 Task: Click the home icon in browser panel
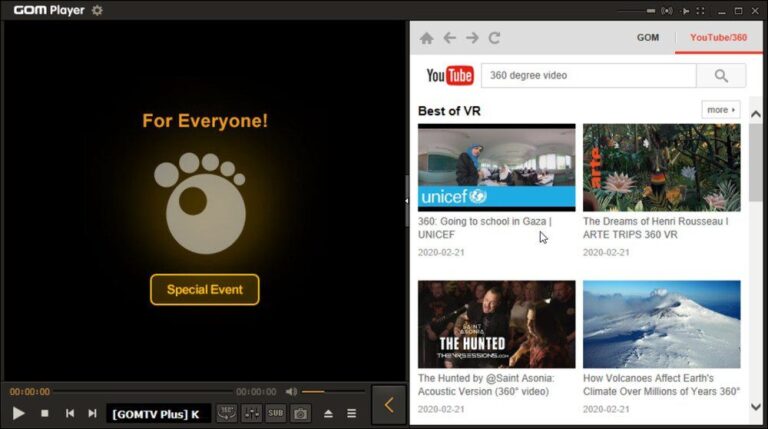427,38
